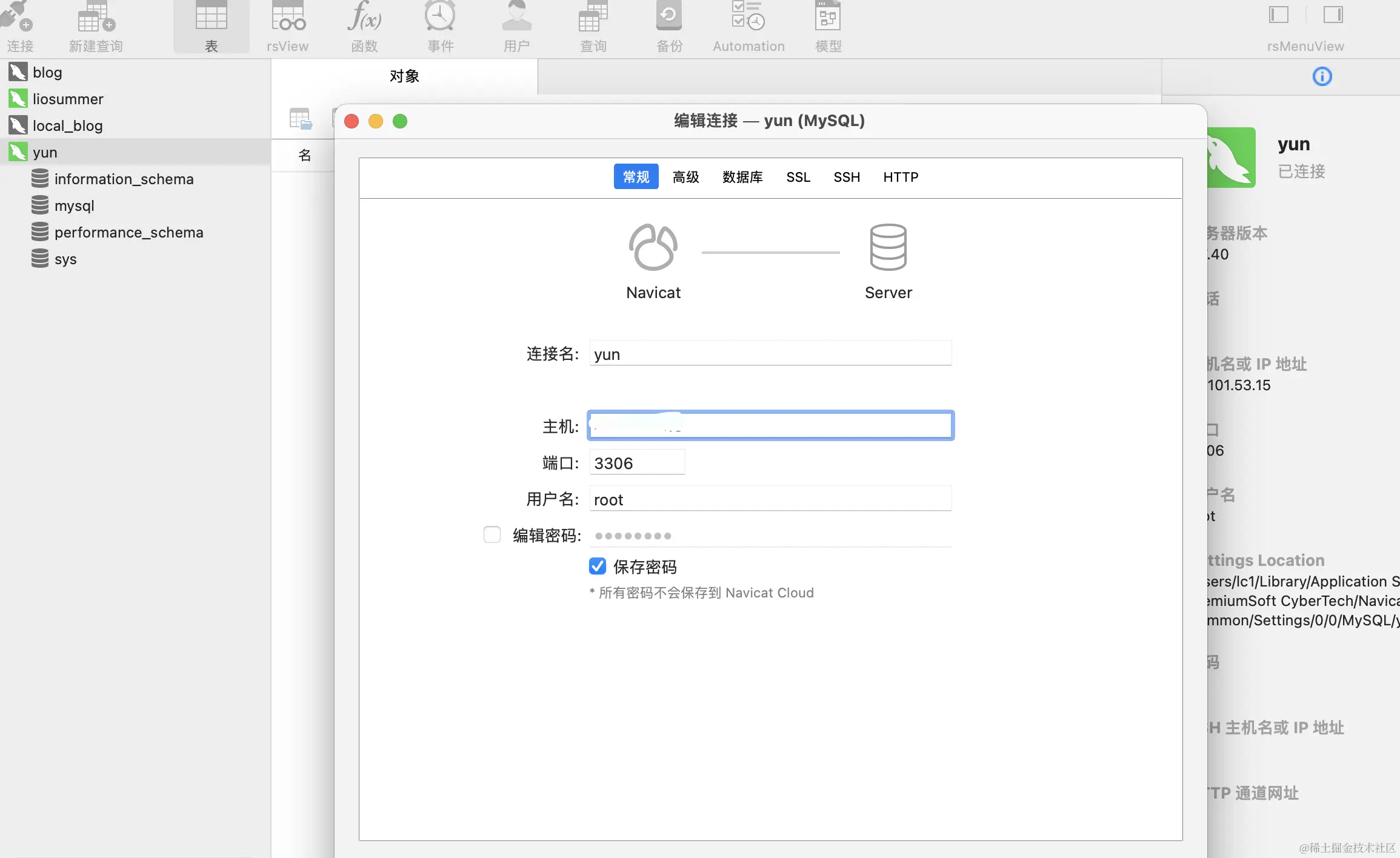The image size is (1400, 858).
Task: Open the 数据库 tab
Action: [742, 177]
